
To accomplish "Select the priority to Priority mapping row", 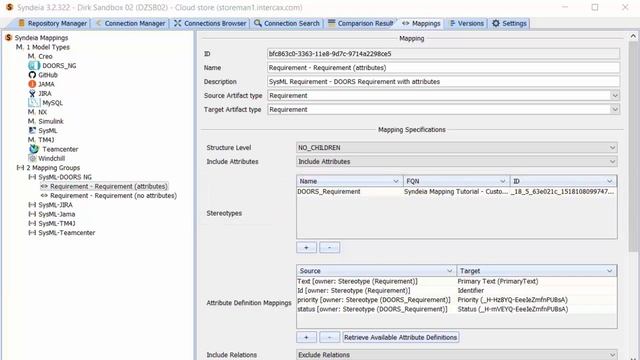I will coord(457,300).
